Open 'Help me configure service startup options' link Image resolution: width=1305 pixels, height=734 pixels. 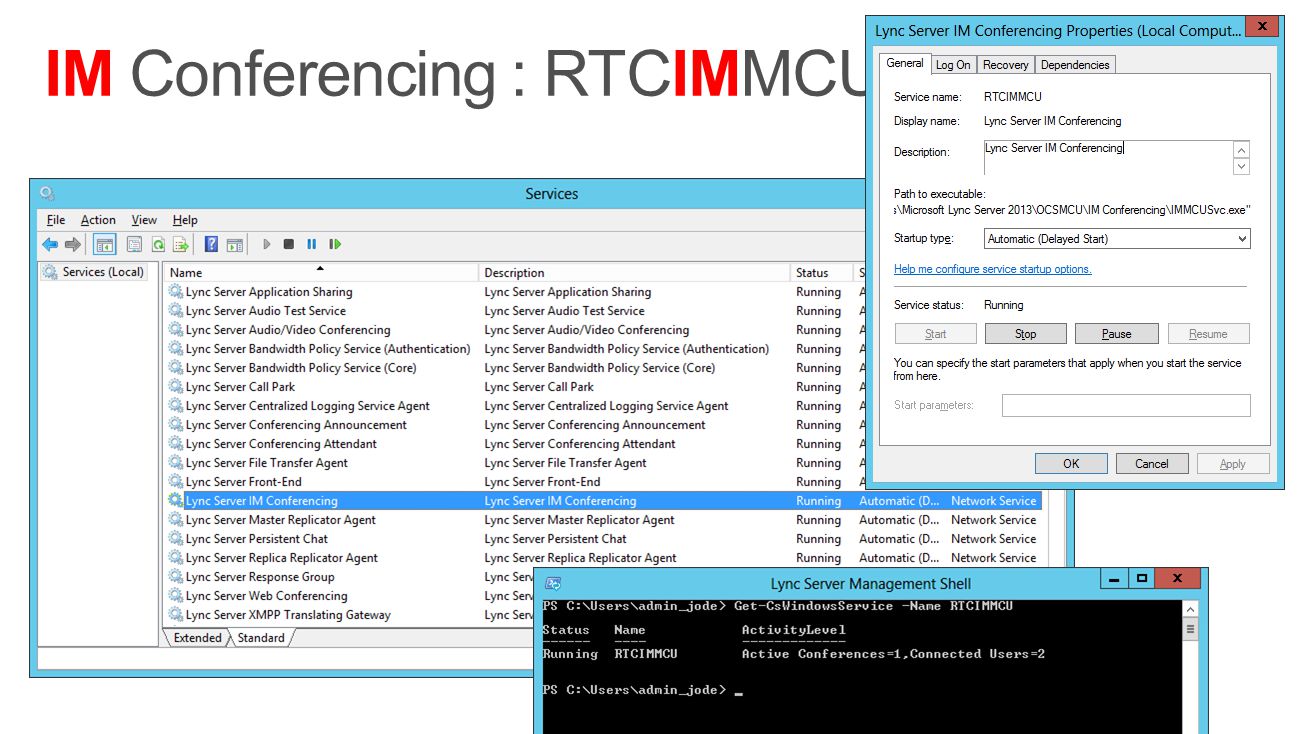click(993, 270)
